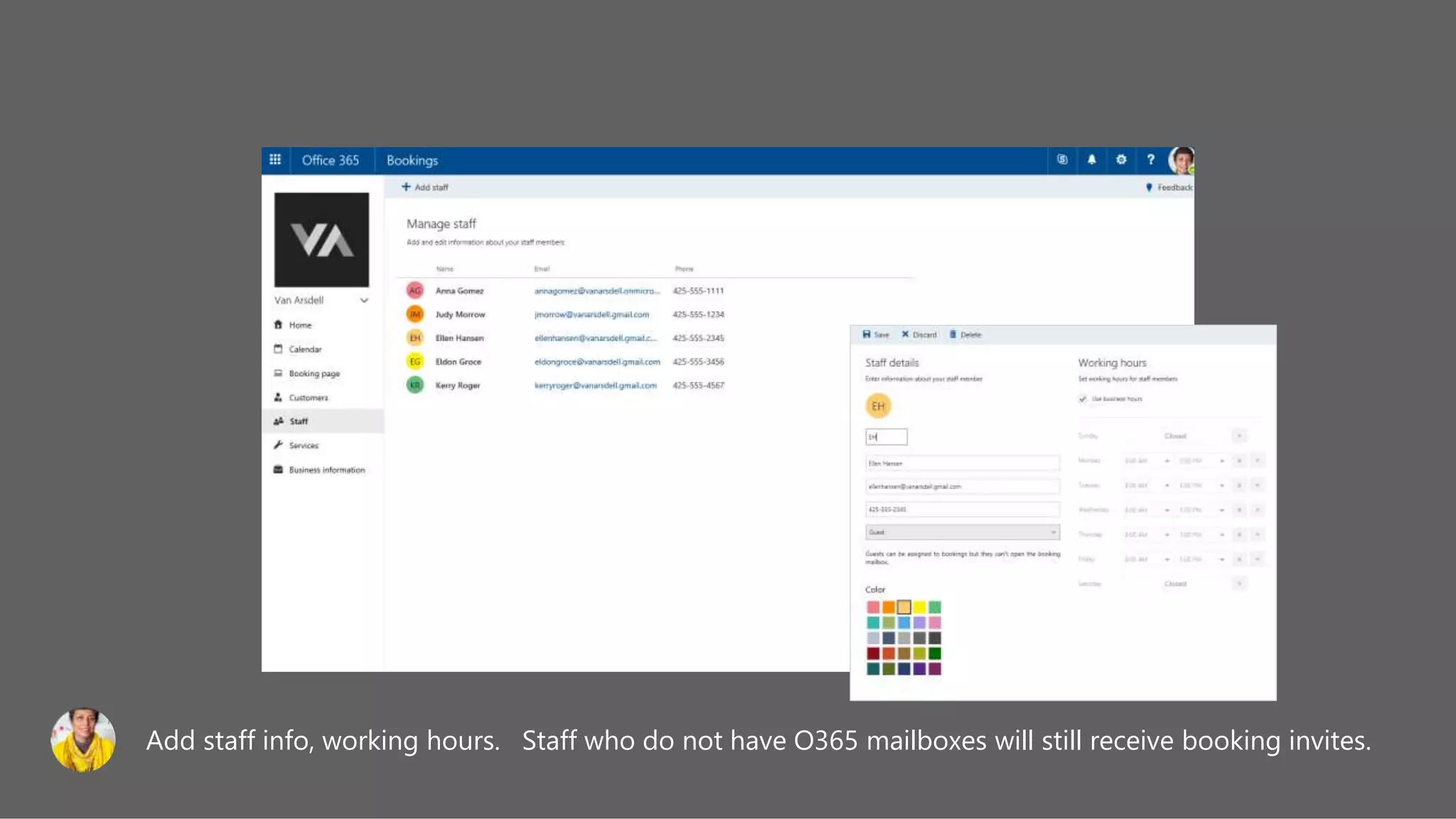Open the Office 365 app launcher grid
Screen dimensions: 1456x819
click(275, 160)
